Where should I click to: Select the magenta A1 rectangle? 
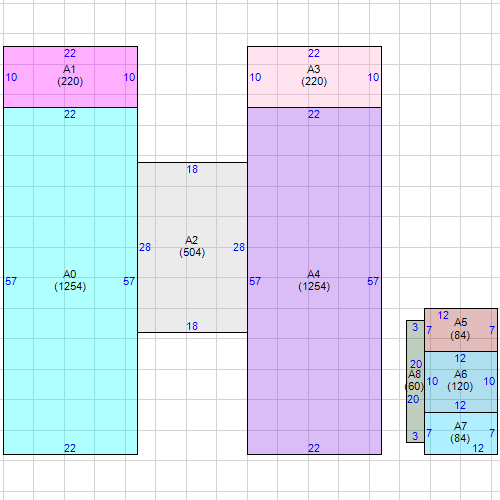(70, 77)
